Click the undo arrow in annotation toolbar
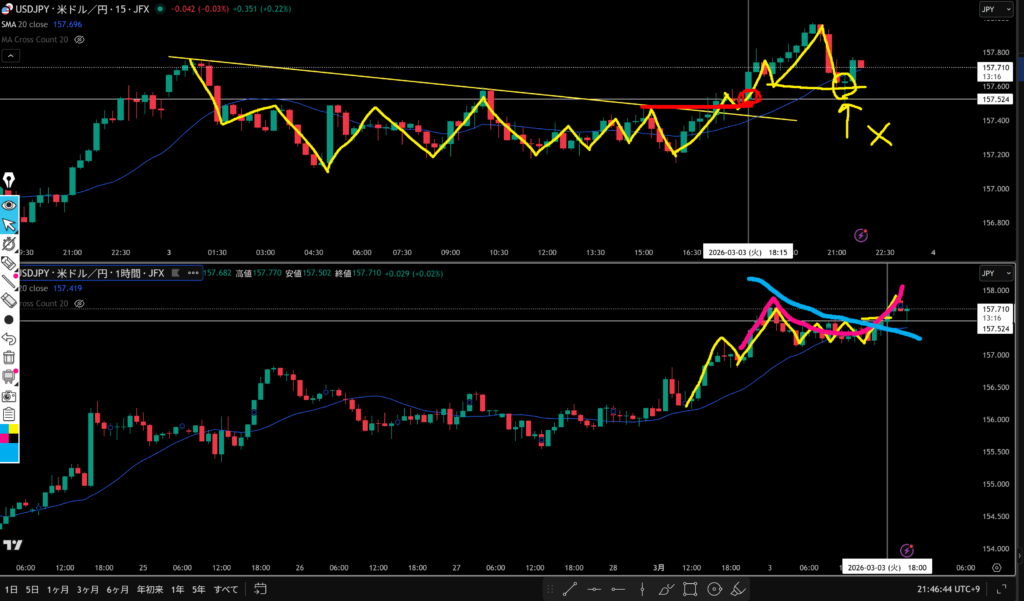The height and width of the screenshot is (601, 1024). tap(9, 339)
